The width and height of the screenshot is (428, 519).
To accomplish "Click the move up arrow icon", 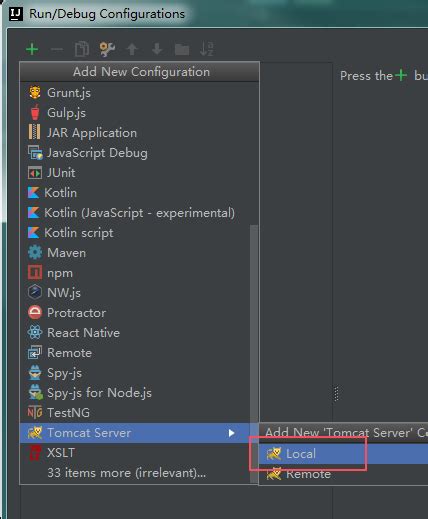I will coord(132,49).
